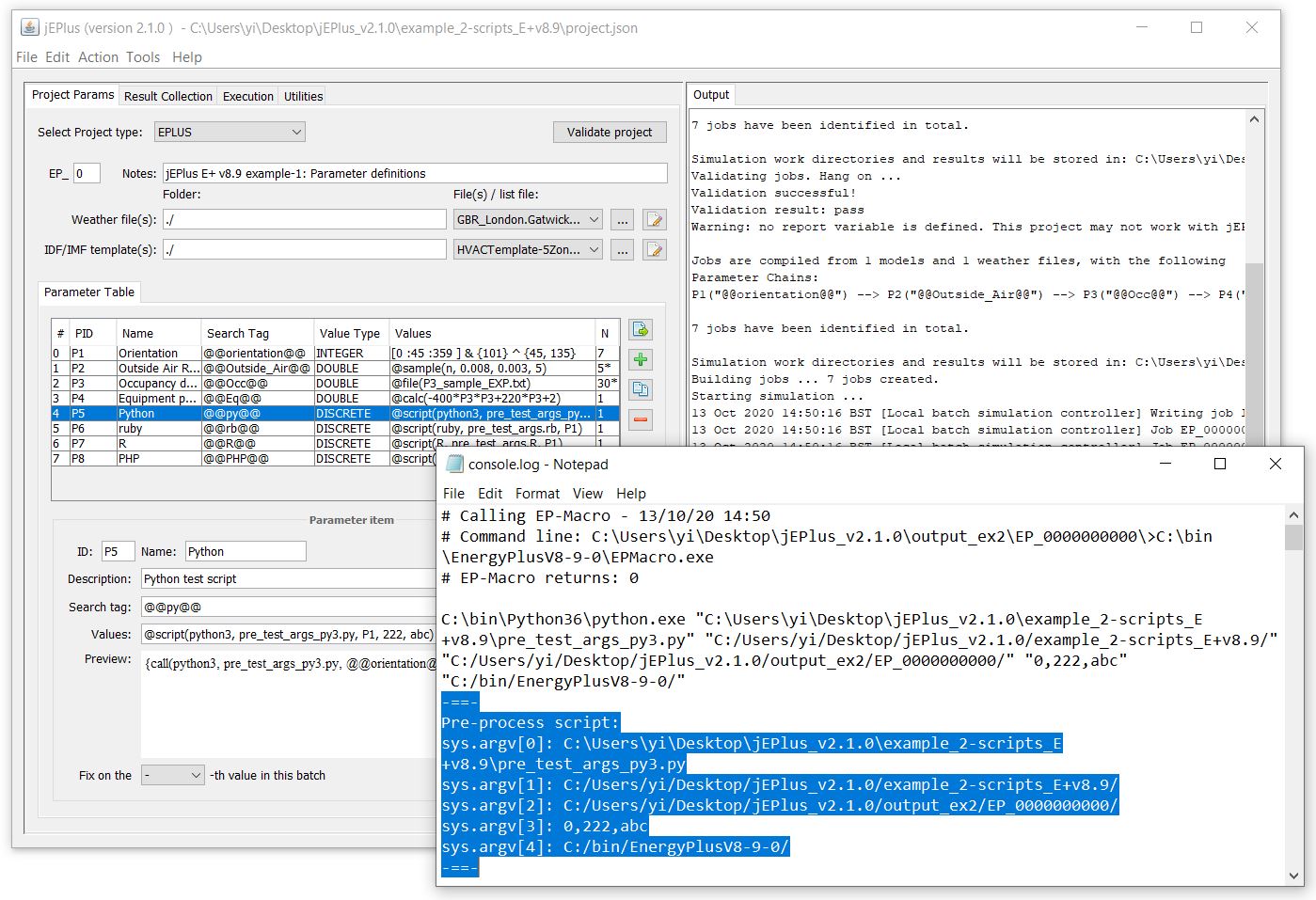This screenshot has width=1316, height=900.
Task: Open the jEPlus File menu
Action: point(26,56)
